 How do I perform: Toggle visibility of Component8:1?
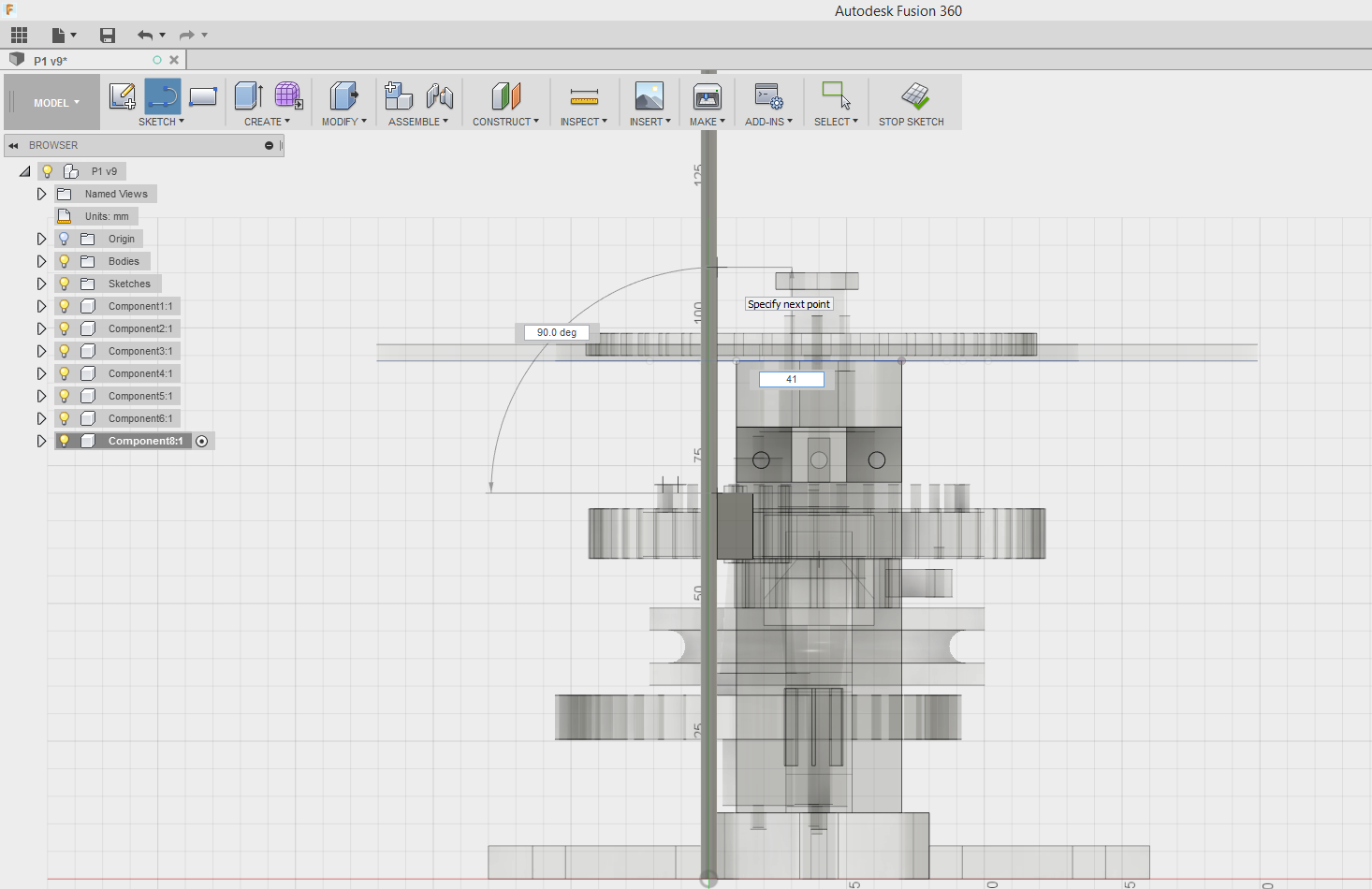(x=64, y=441)
